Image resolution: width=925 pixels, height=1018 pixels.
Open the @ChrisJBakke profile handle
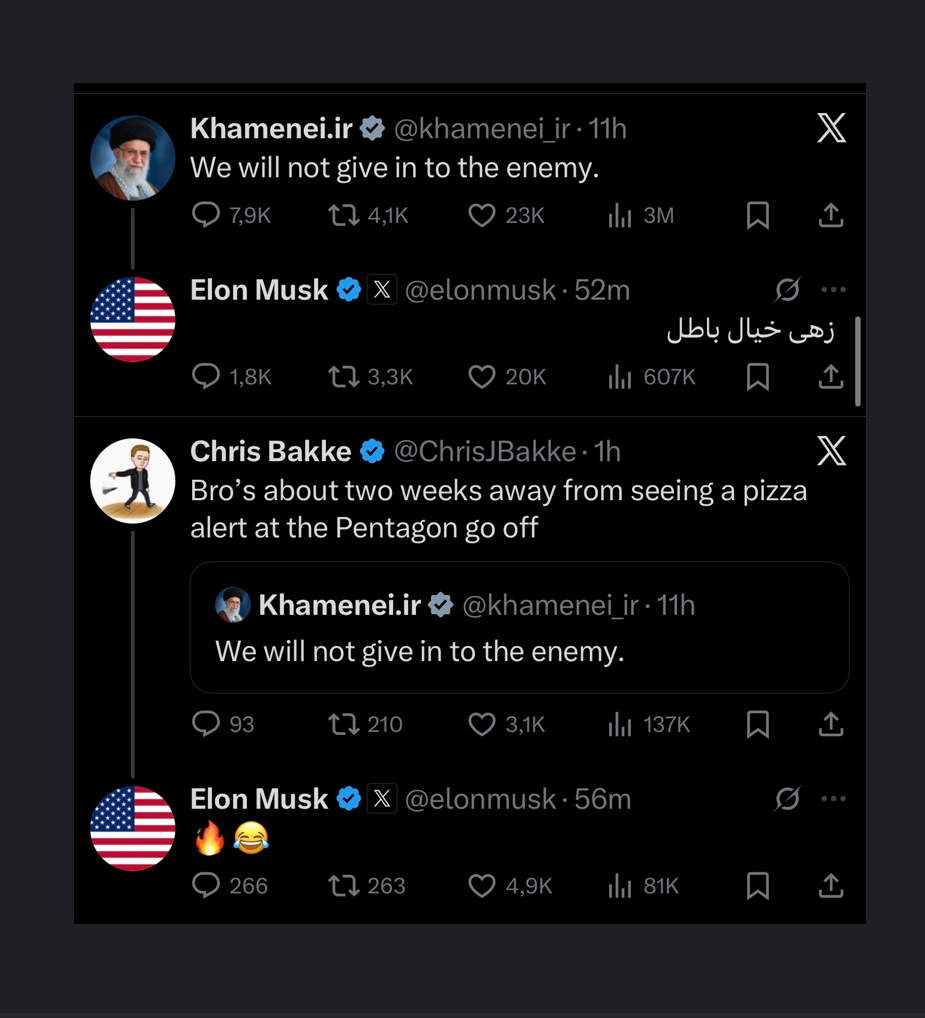pyautogui.click(x=485, y=452)
